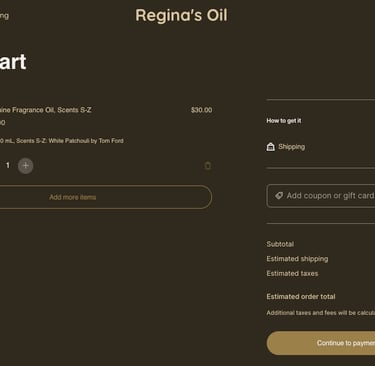Click the Estimated taxes label
This screenshot has height=366, width=375.
click(x=292, y=273)
